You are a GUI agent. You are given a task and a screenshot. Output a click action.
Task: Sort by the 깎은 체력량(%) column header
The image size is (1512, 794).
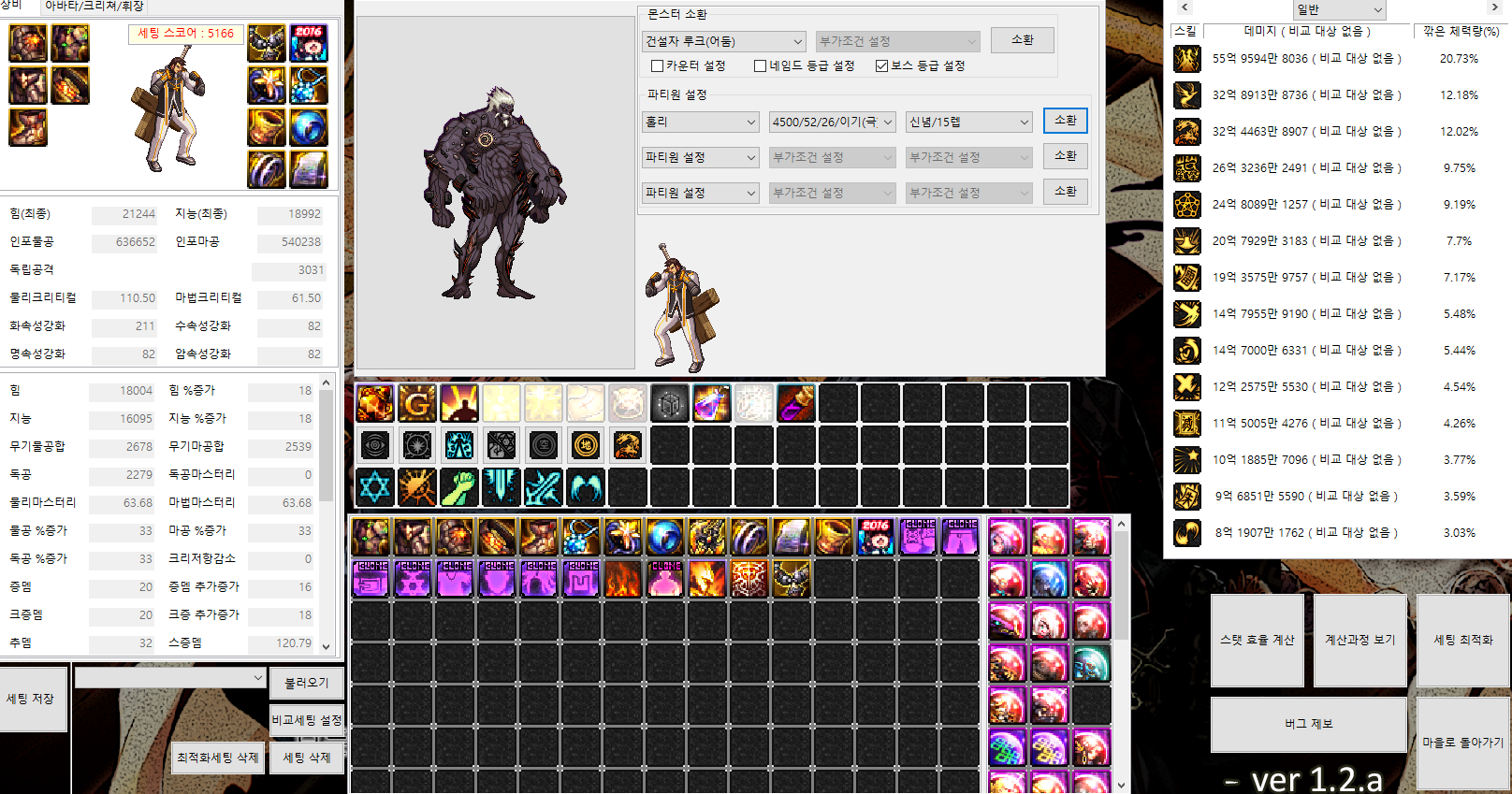1461,31
